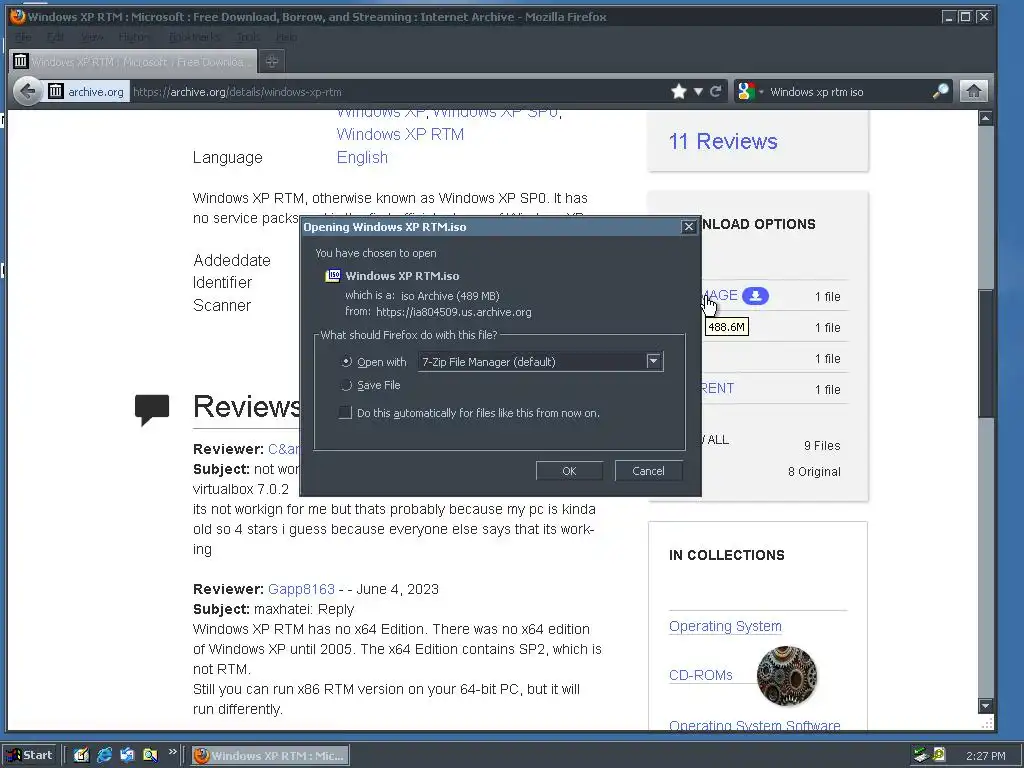The width and height of the screenshot is (1024, 768).
Task: Click the 2:27 PM taskbar clock
Action: [985, 756]
